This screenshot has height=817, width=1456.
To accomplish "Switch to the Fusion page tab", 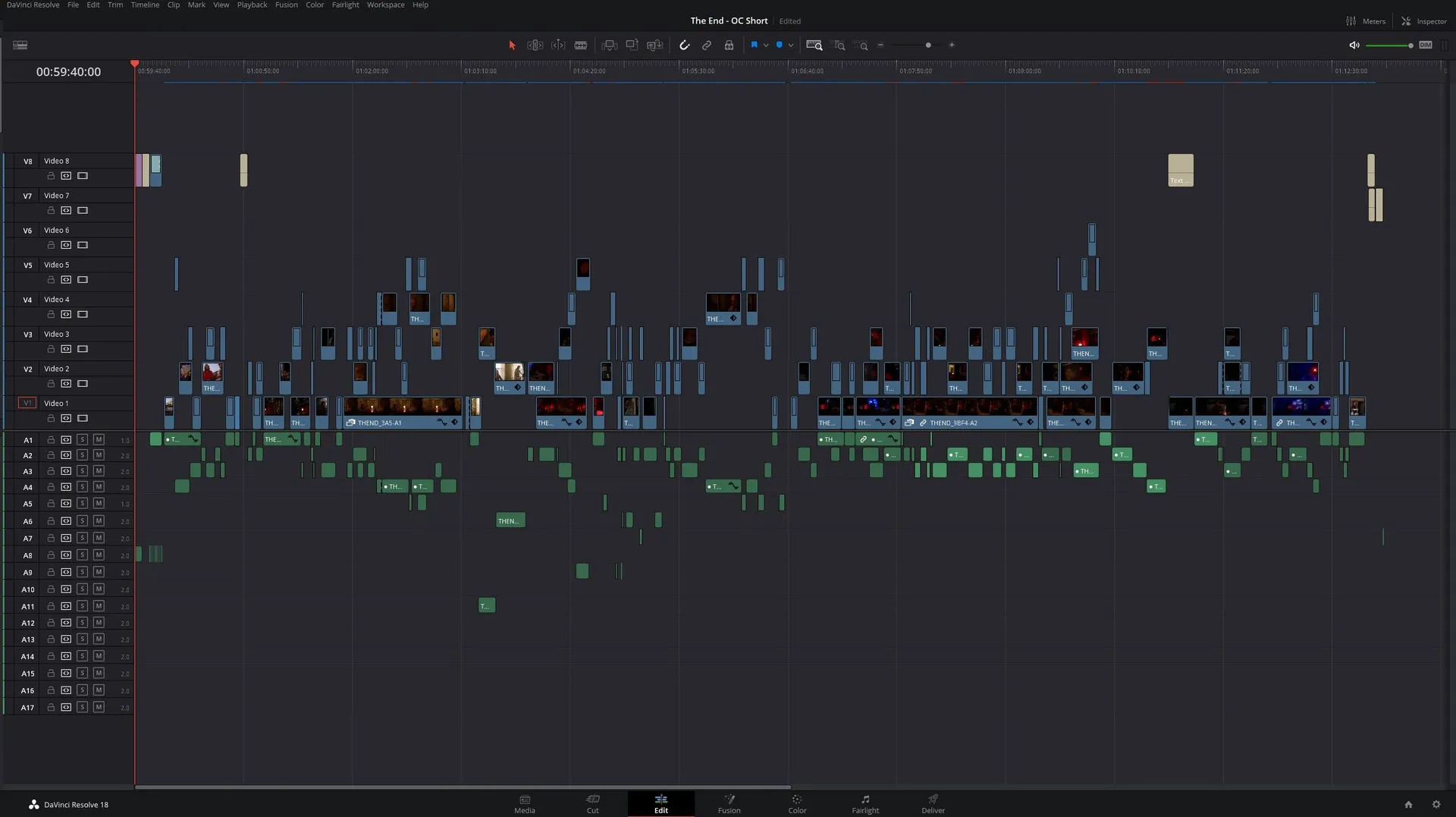I will click(729, 804).
